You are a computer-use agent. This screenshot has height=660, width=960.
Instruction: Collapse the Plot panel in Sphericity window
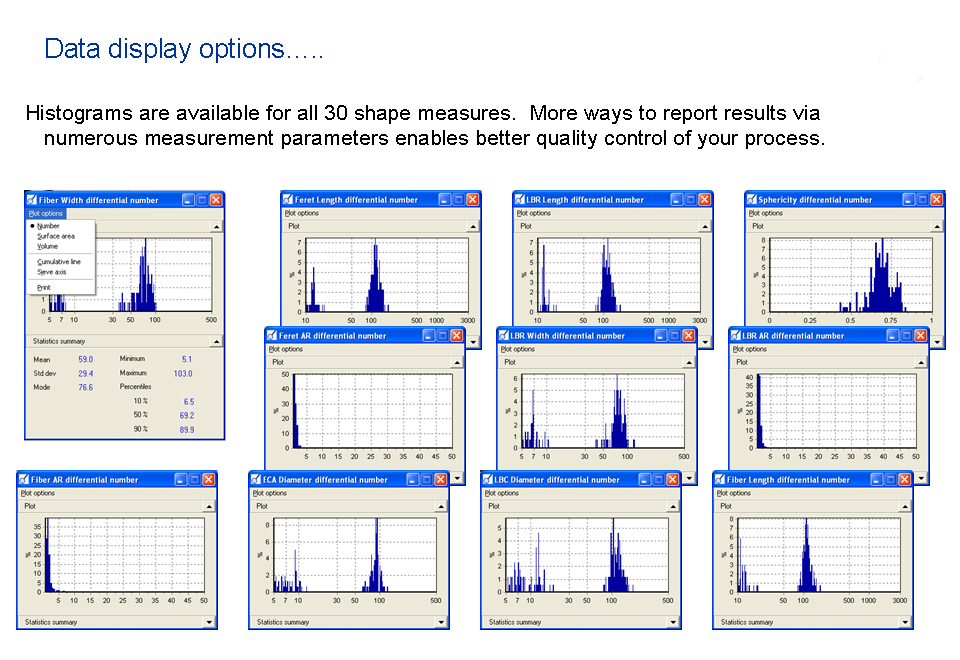936,227
